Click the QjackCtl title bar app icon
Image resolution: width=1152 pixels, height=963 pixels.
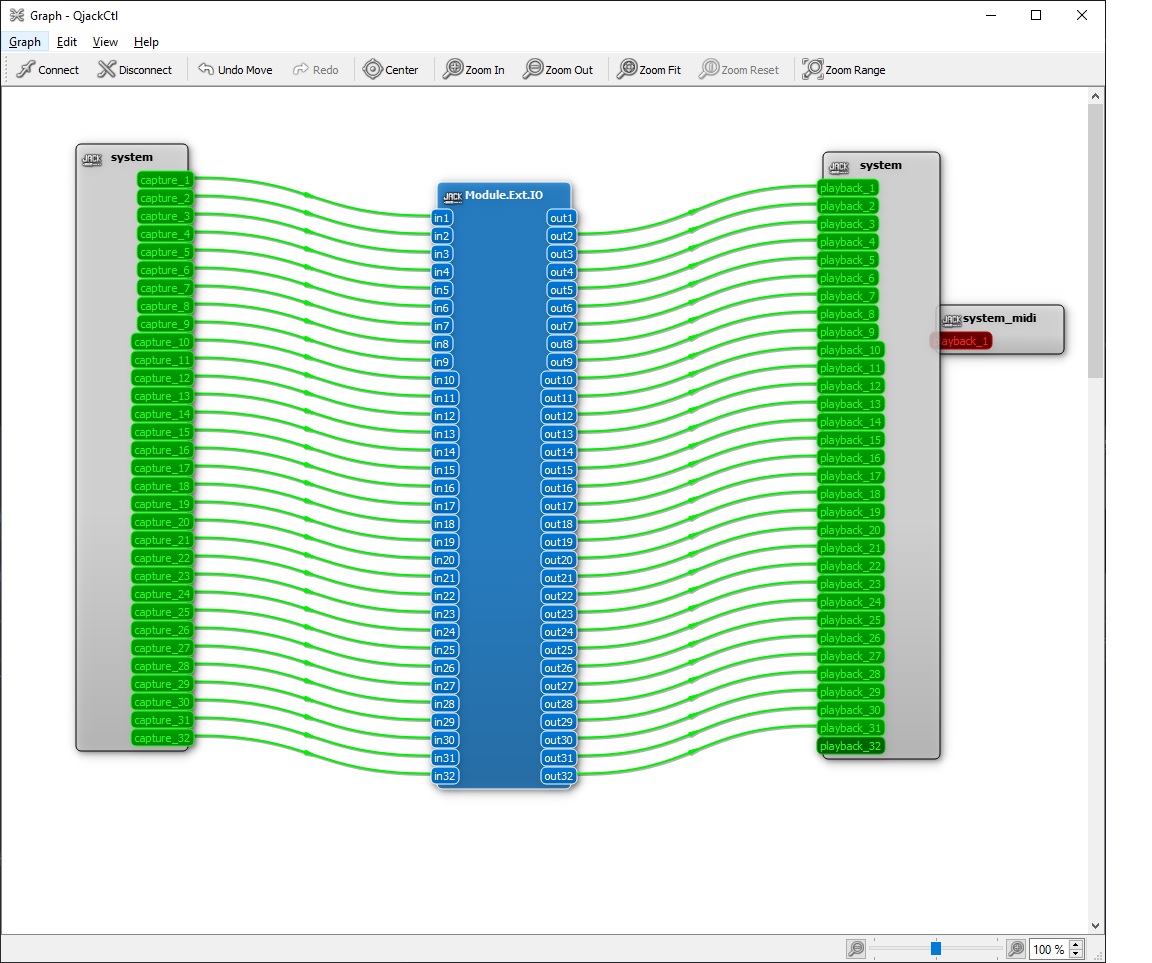click(16, 15)
